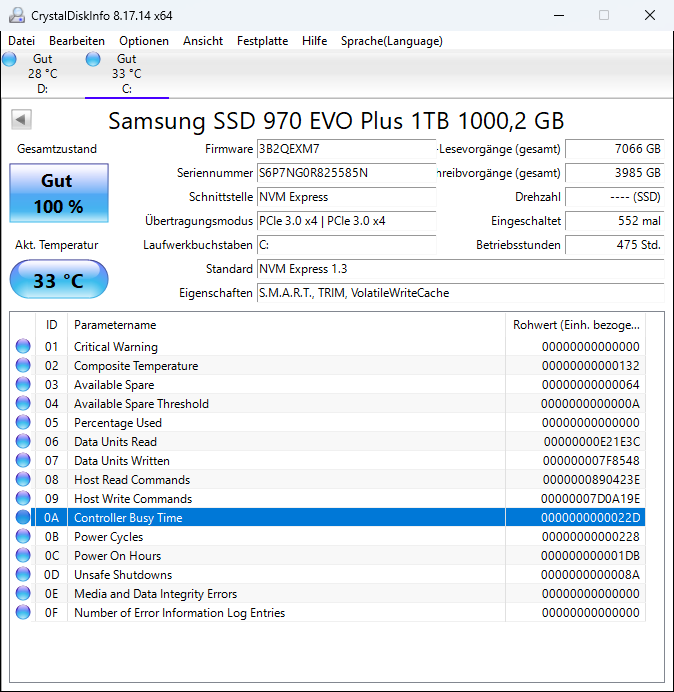Click the status orb of Critical Warning row

[x=23, y=346]
